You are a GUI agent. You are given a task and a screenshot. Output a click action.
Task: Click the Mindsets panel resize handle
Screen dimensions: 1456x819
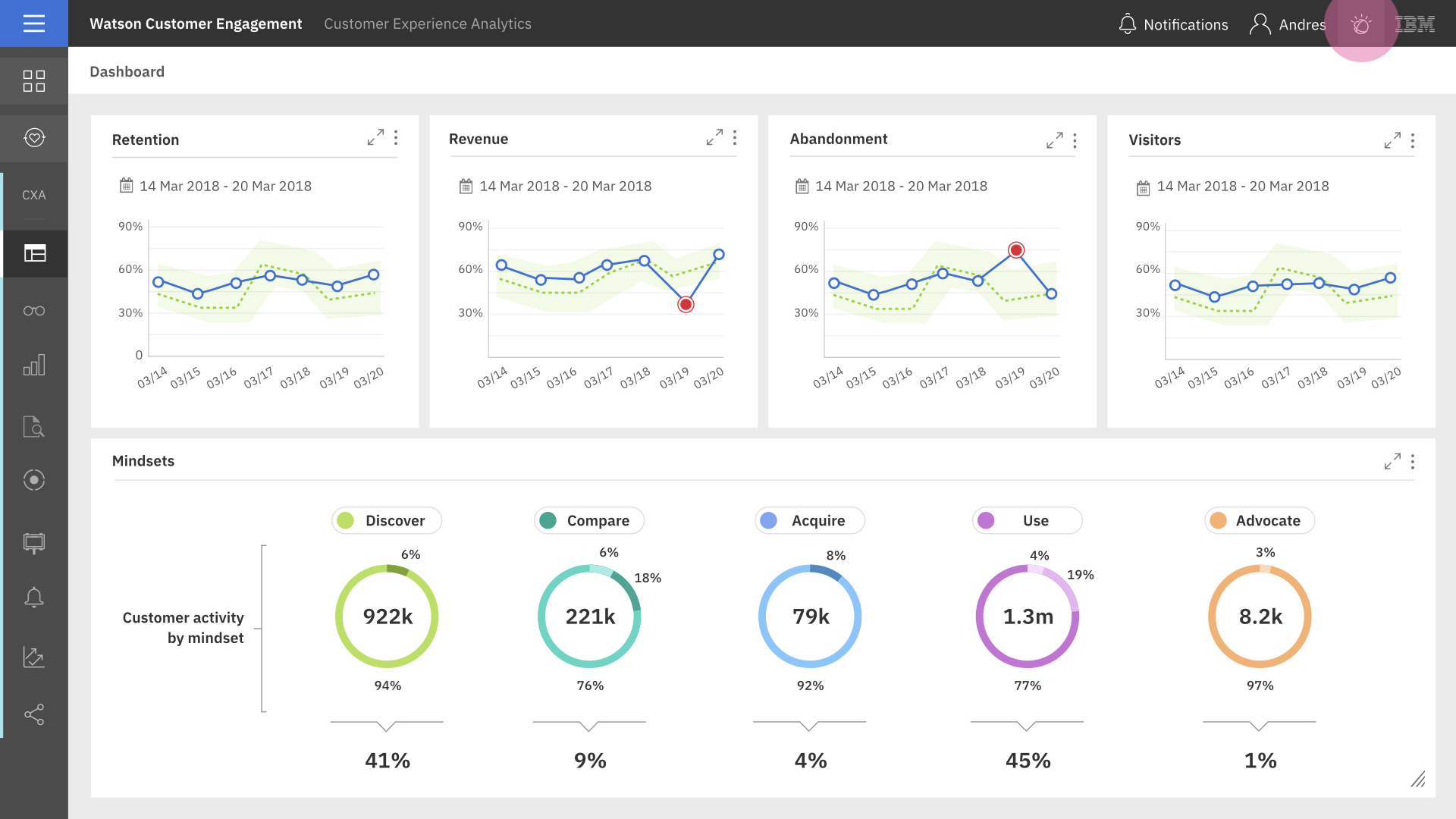tap(1418, 779)
